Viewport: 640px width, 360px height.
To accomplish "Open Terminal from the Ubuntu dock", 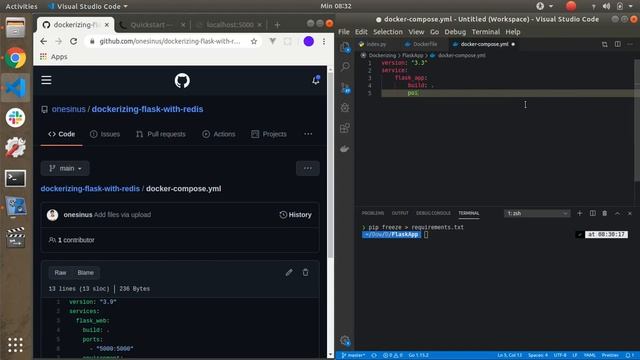I will pos(16,178).
